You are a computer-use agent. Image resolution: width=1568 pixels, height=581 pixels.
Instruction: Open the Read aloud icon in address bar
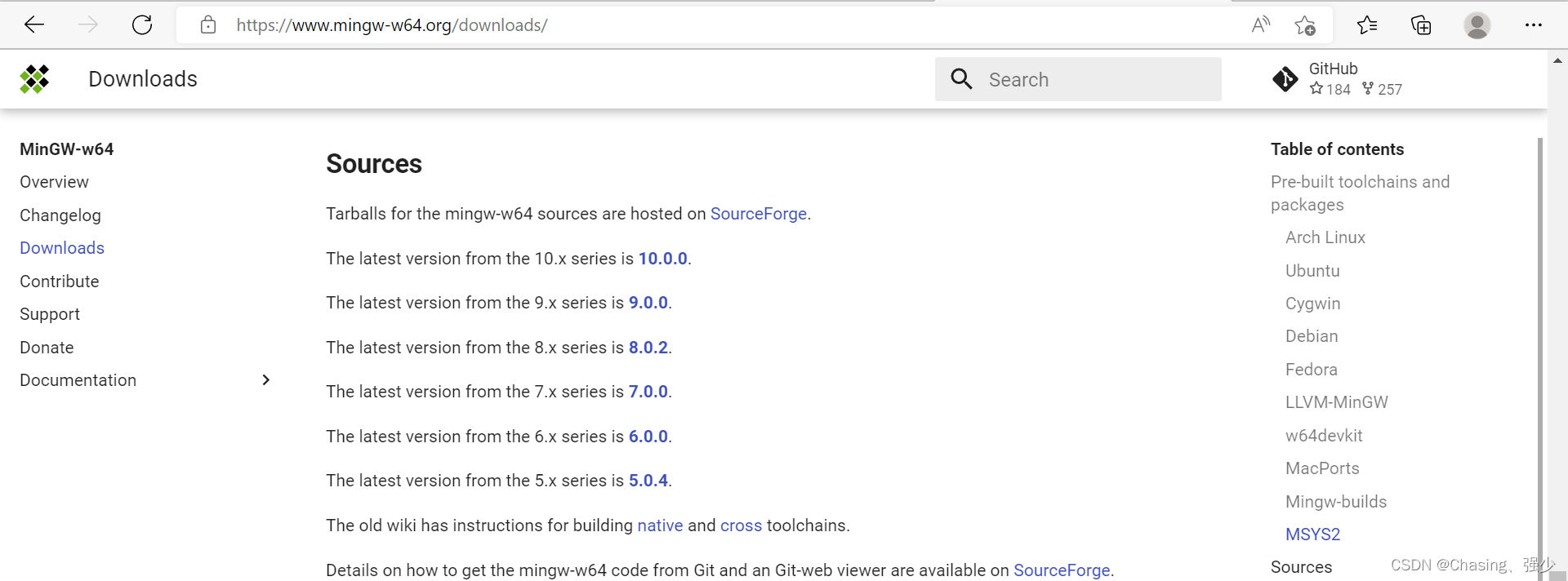[x=1261, y=25]
